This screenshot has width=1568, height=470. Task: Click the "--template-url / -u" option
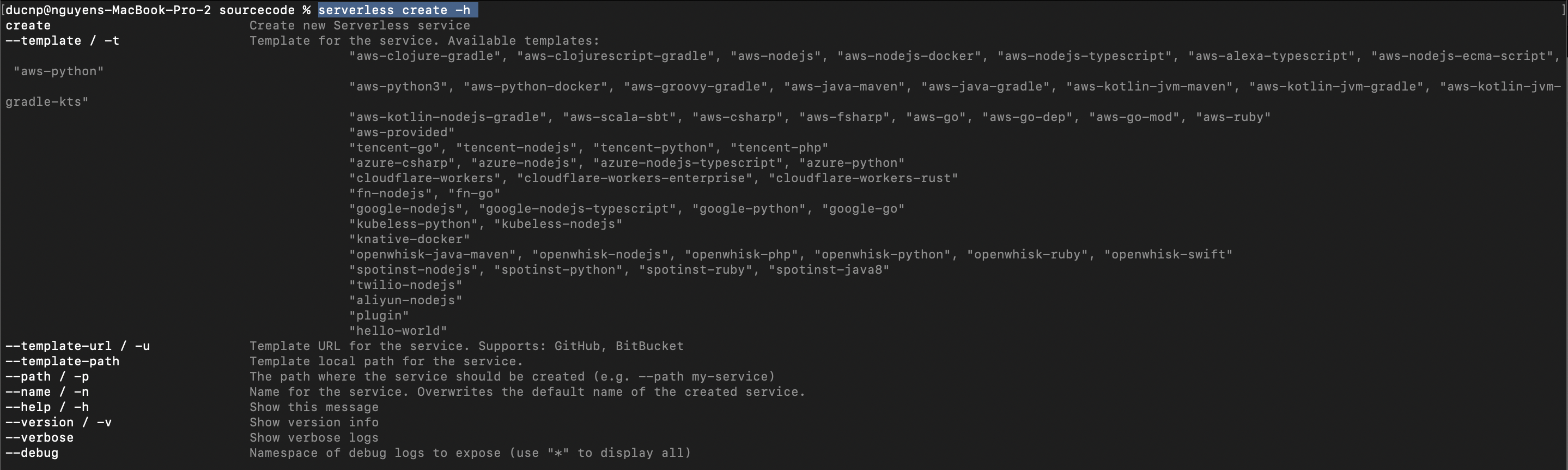[77, 346]
